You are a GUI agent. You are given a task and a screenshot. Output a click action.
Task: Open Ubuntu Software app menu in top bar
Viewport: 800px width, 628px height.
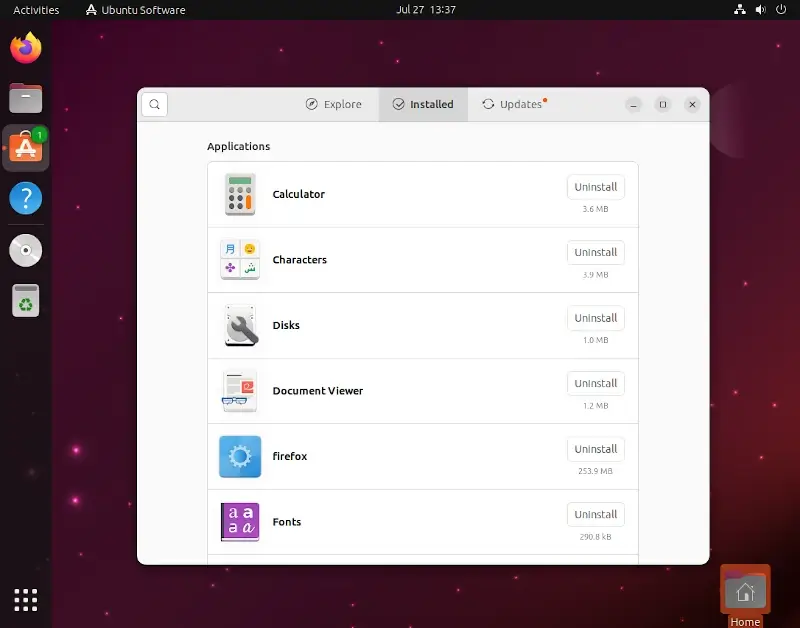[135, 10]
